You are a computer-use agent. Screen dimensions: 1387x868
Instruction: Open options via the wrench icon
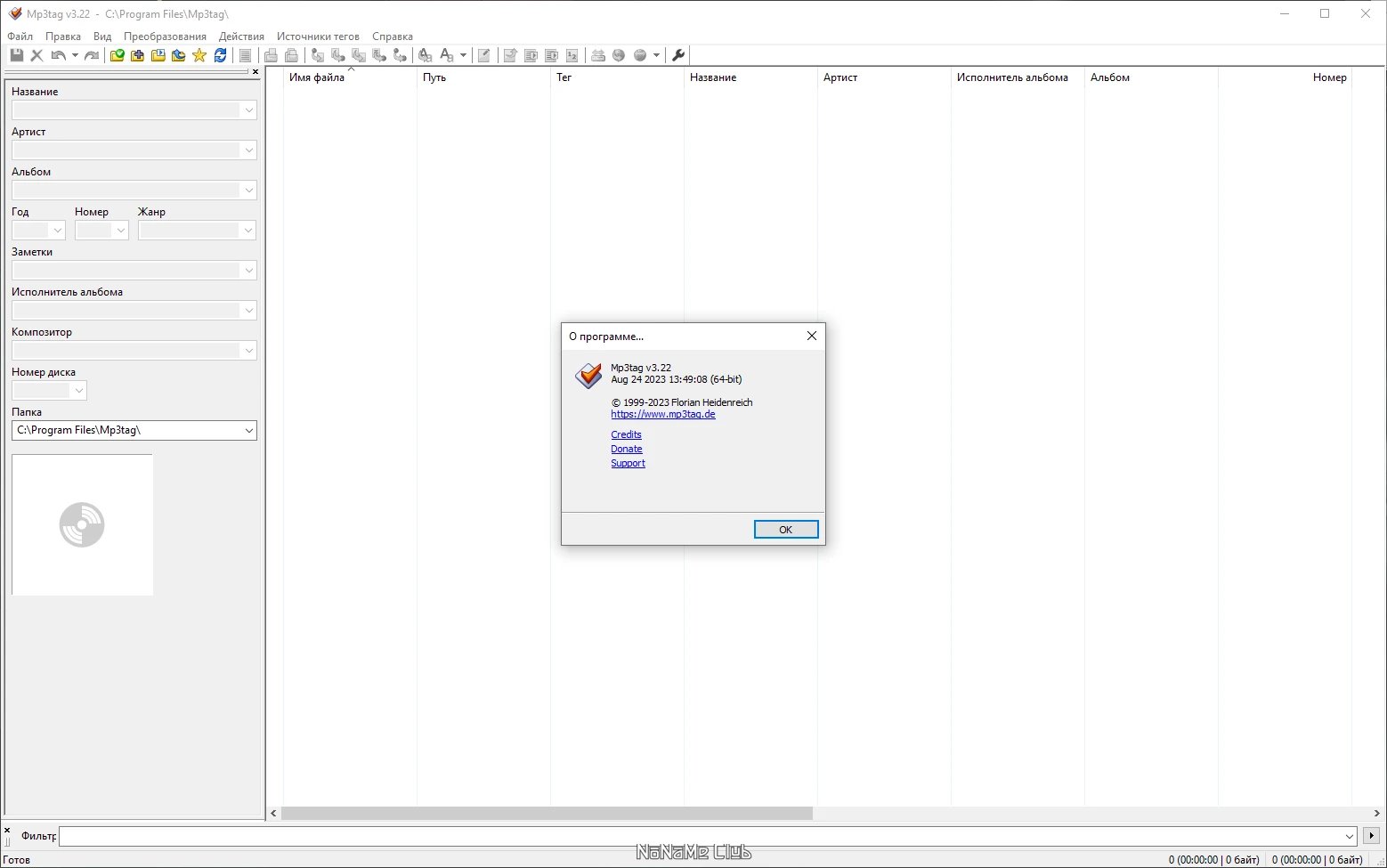click(x=678, y=55)
